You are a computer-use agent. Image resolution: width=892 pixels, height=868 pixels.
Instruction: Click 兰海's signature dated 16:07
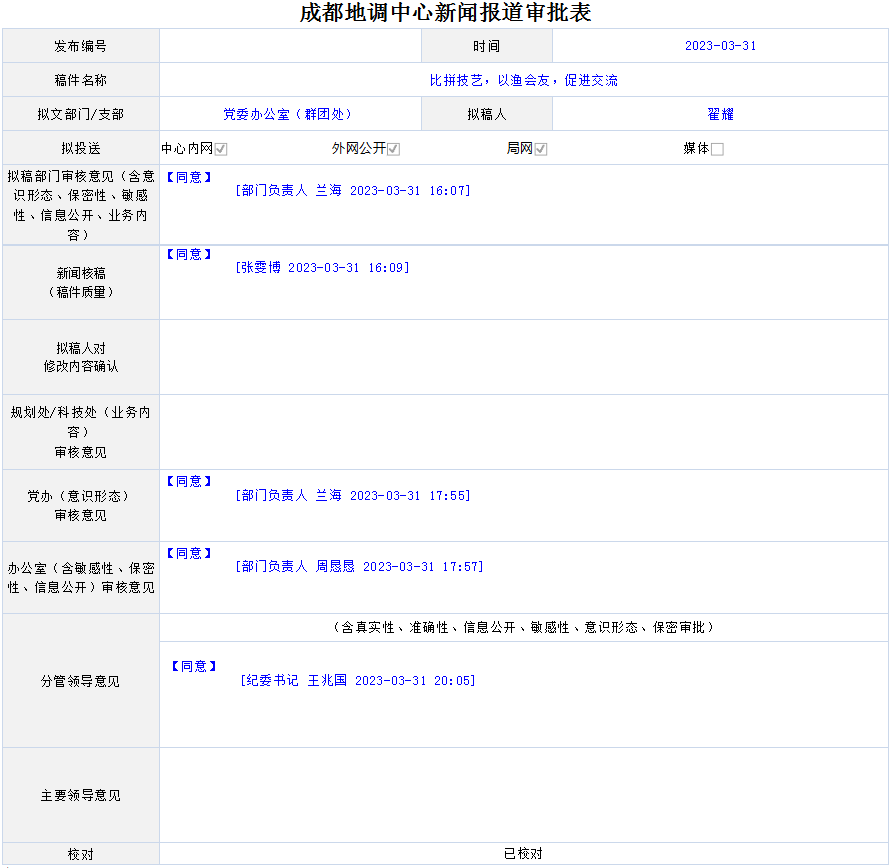(x=353, y=190)
